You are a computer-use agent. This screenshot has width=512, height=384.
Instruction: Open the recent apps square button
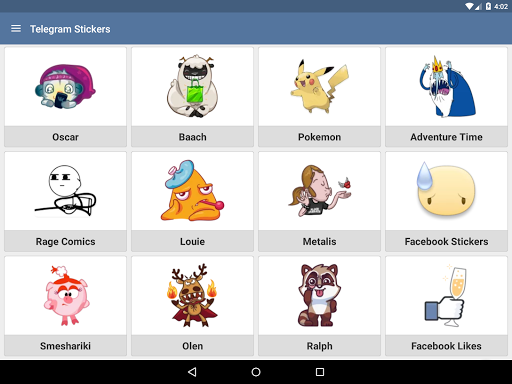[320, 372]
